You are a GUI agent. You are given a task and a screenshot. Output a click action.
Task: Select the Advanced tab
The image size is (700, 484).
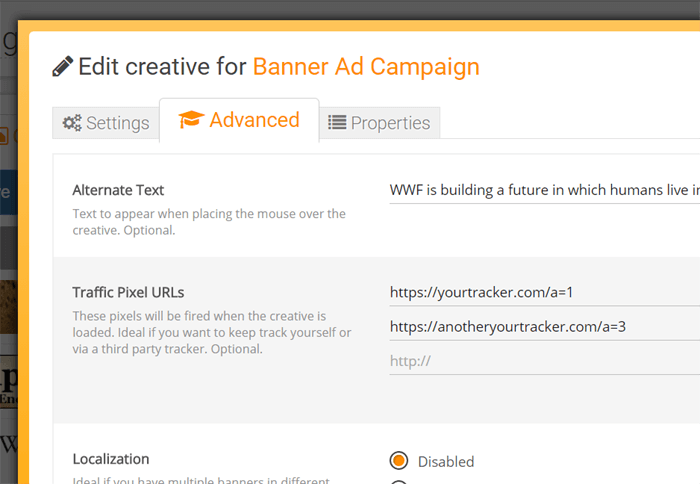(239, 120)
